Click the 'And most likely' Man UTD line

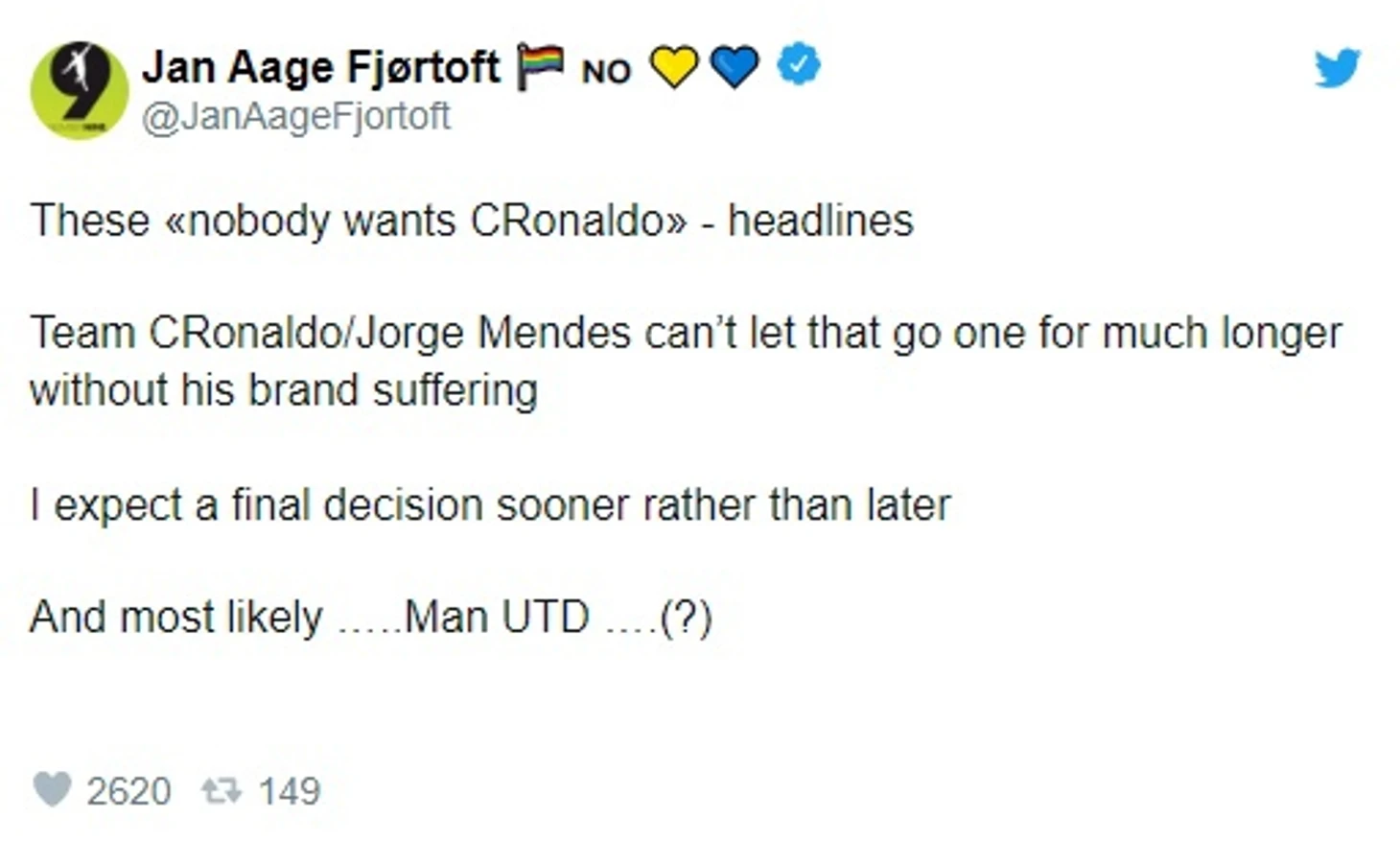click(371, 617)
